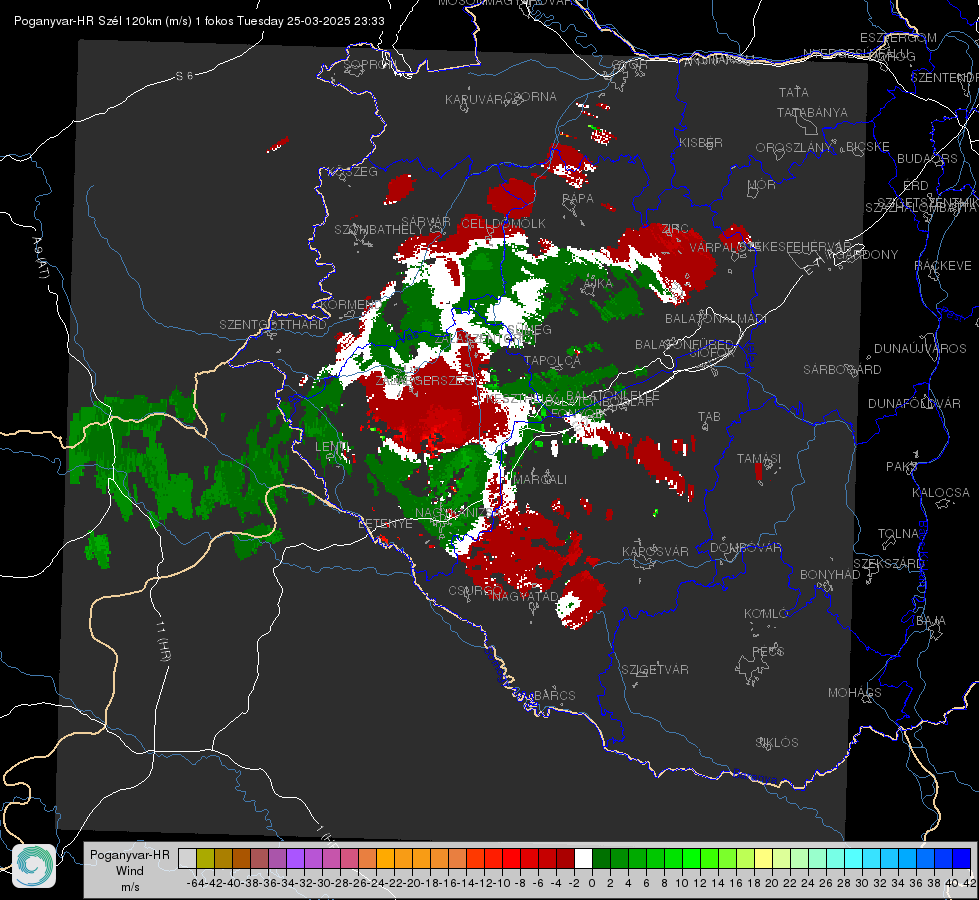This screenshot has height=900, width=979.
Task: Pick the bright green swatch between 10 and 12
Action: tap(691, 858)
